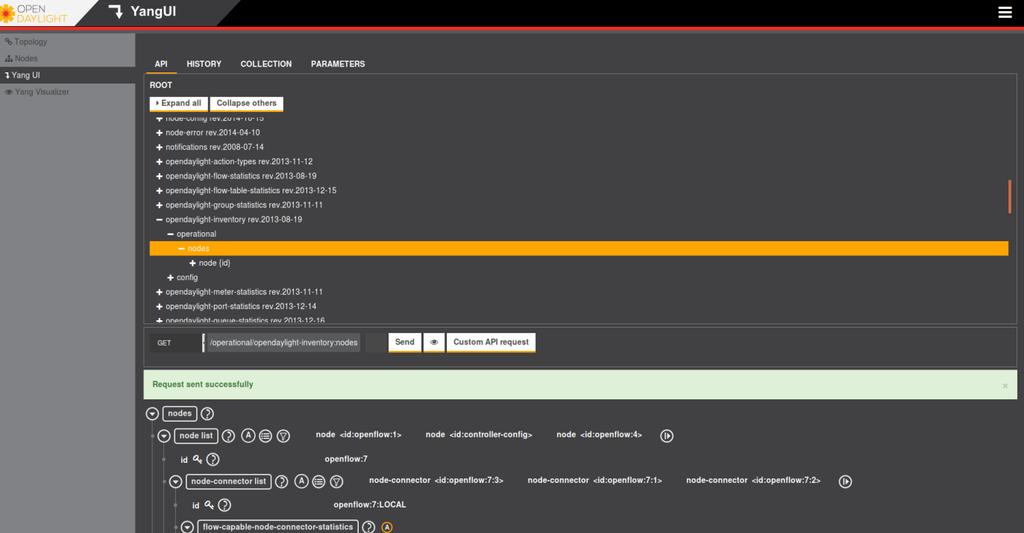Open the GET method dropdown
Viewport: 1024px width, 533px height.
[x=176, y=343]
